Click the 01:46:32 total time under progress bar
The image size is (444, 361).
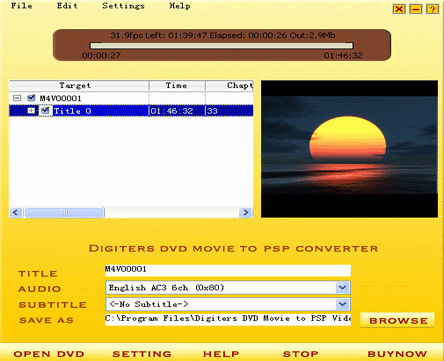point(343,55)
